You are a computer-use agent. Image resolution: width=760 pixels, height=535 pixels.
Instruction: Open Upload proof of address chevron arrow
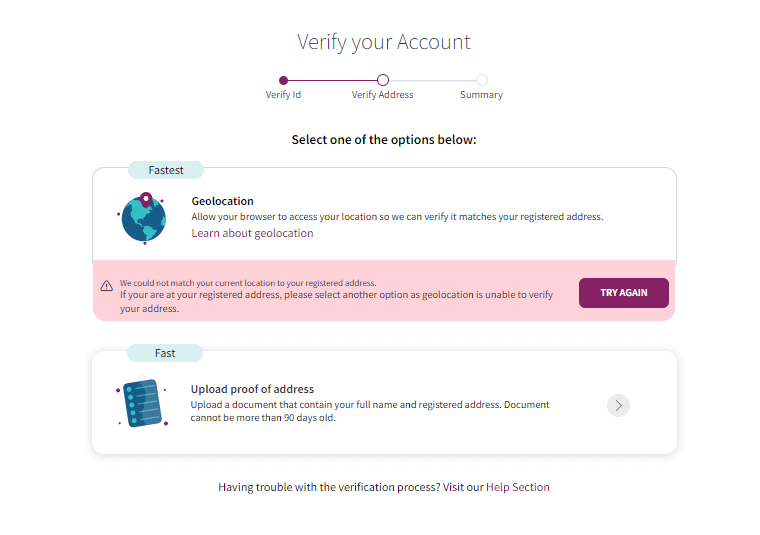click(x=618, y=406)
